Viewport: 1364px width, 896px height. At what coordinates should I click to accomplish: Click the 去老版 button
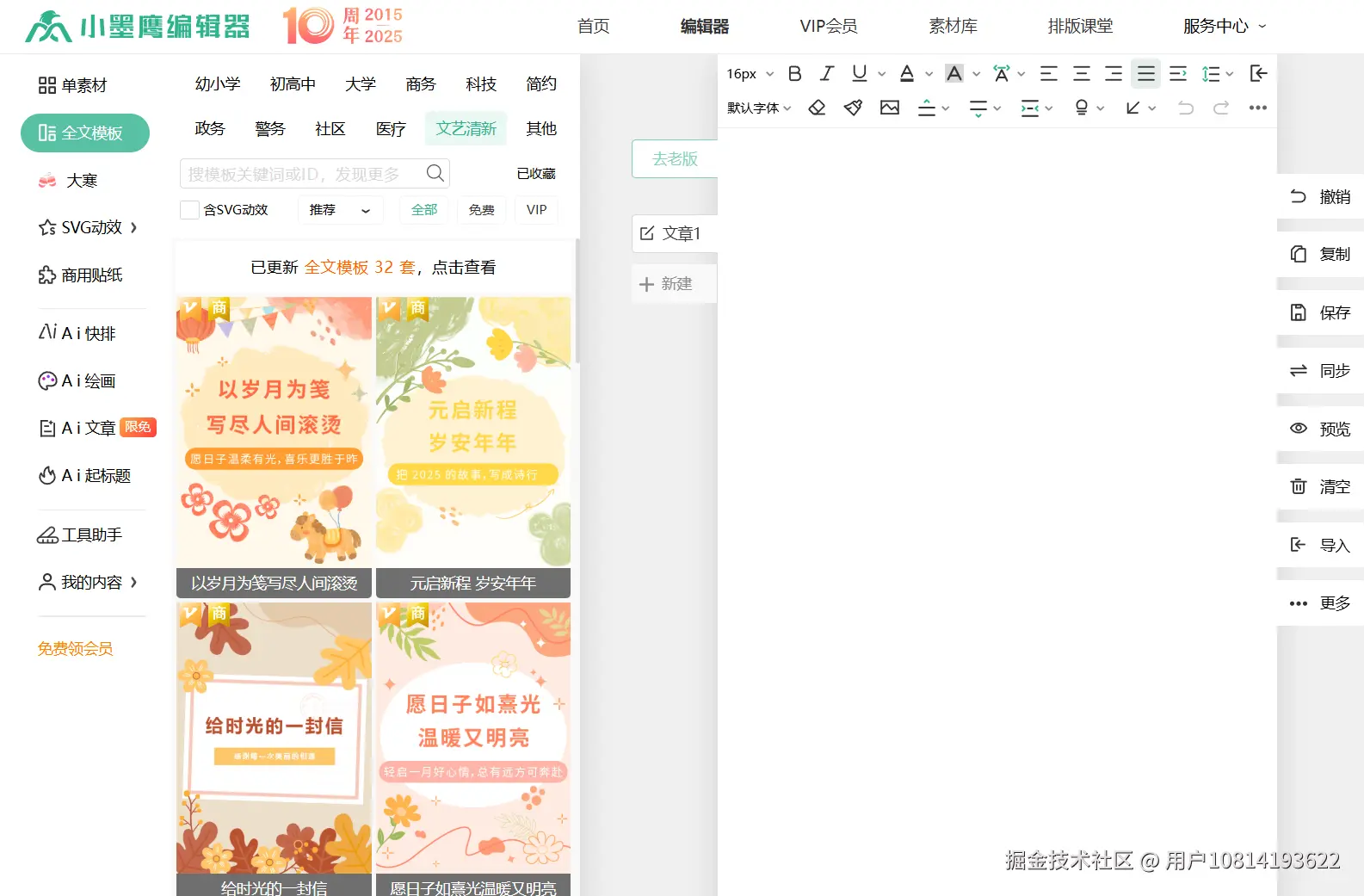click(675, 159)
